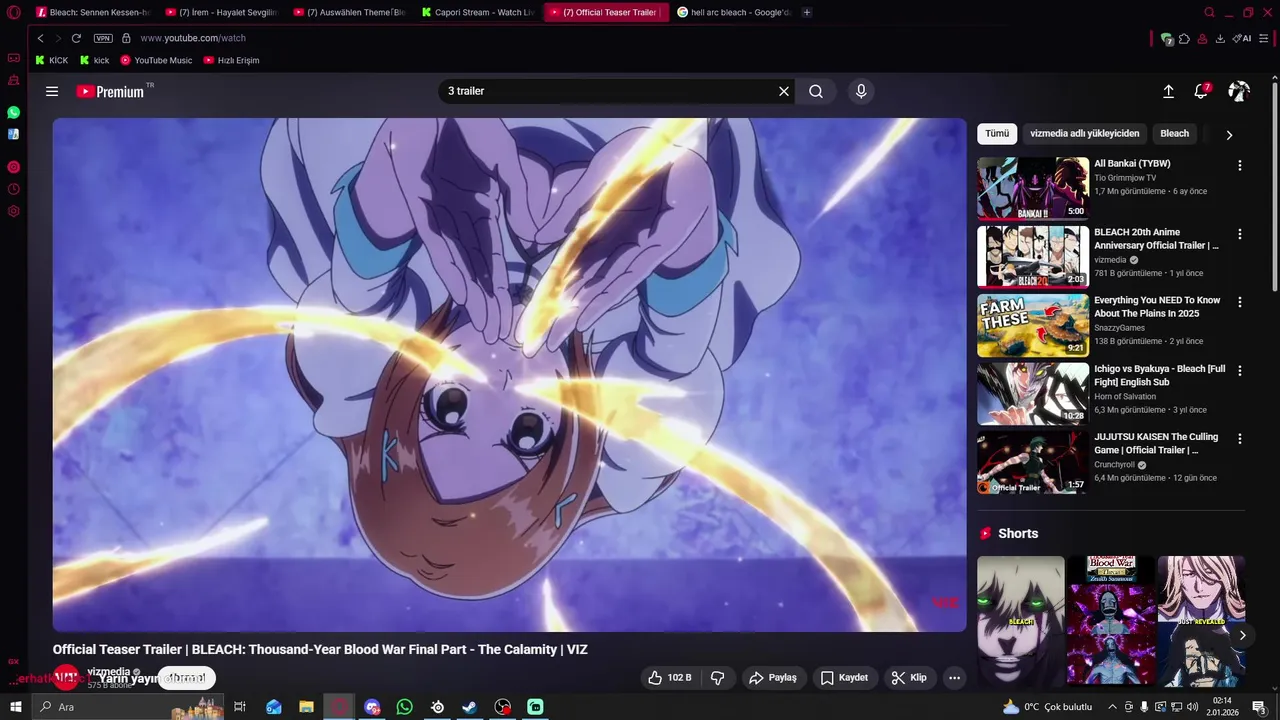Open the YouTube account avatar menu
This screenshot has height=720, width=1280.
tap(1239, 91)
